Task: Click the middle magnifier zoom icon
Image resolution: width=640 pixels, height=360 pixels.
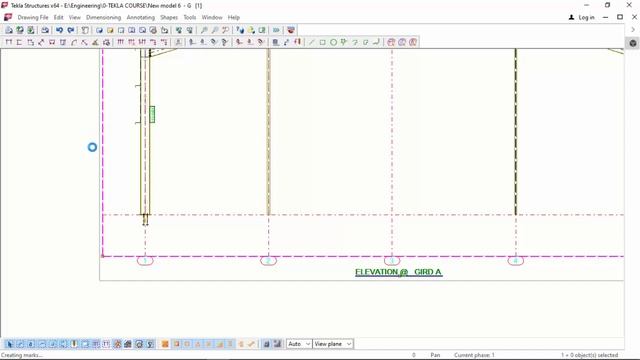Action: pos(215,30)
